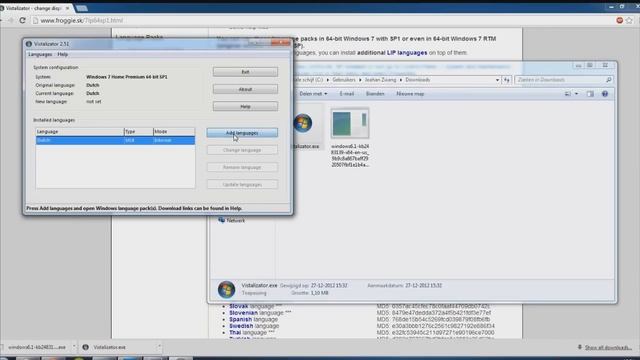640x360 pixels.
Task: Refresh the Explorer folder view
Action: 507,80
